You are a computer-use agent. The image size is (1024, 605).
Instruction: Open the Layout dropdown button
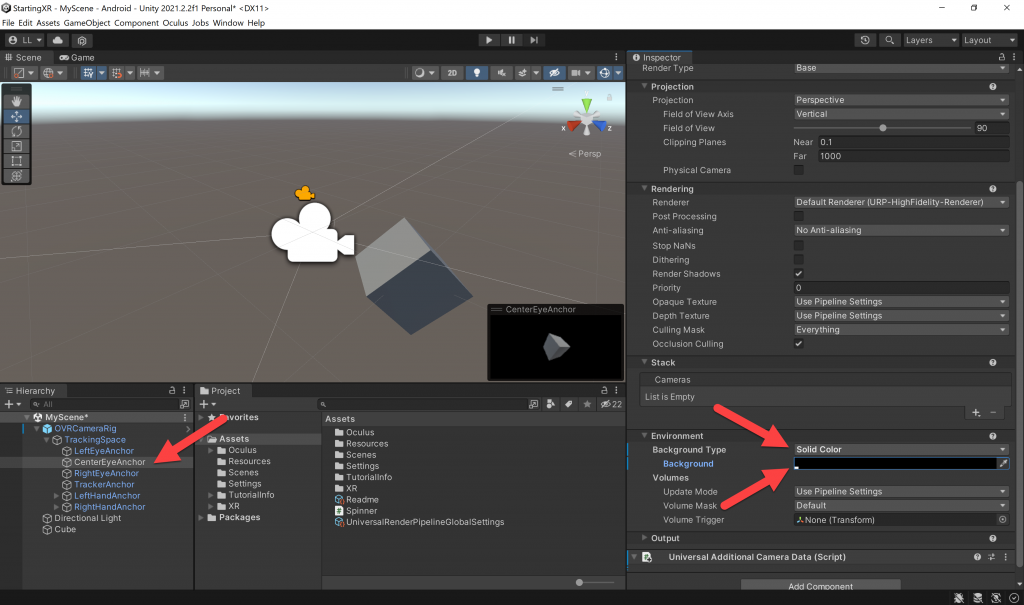point(989,40)
